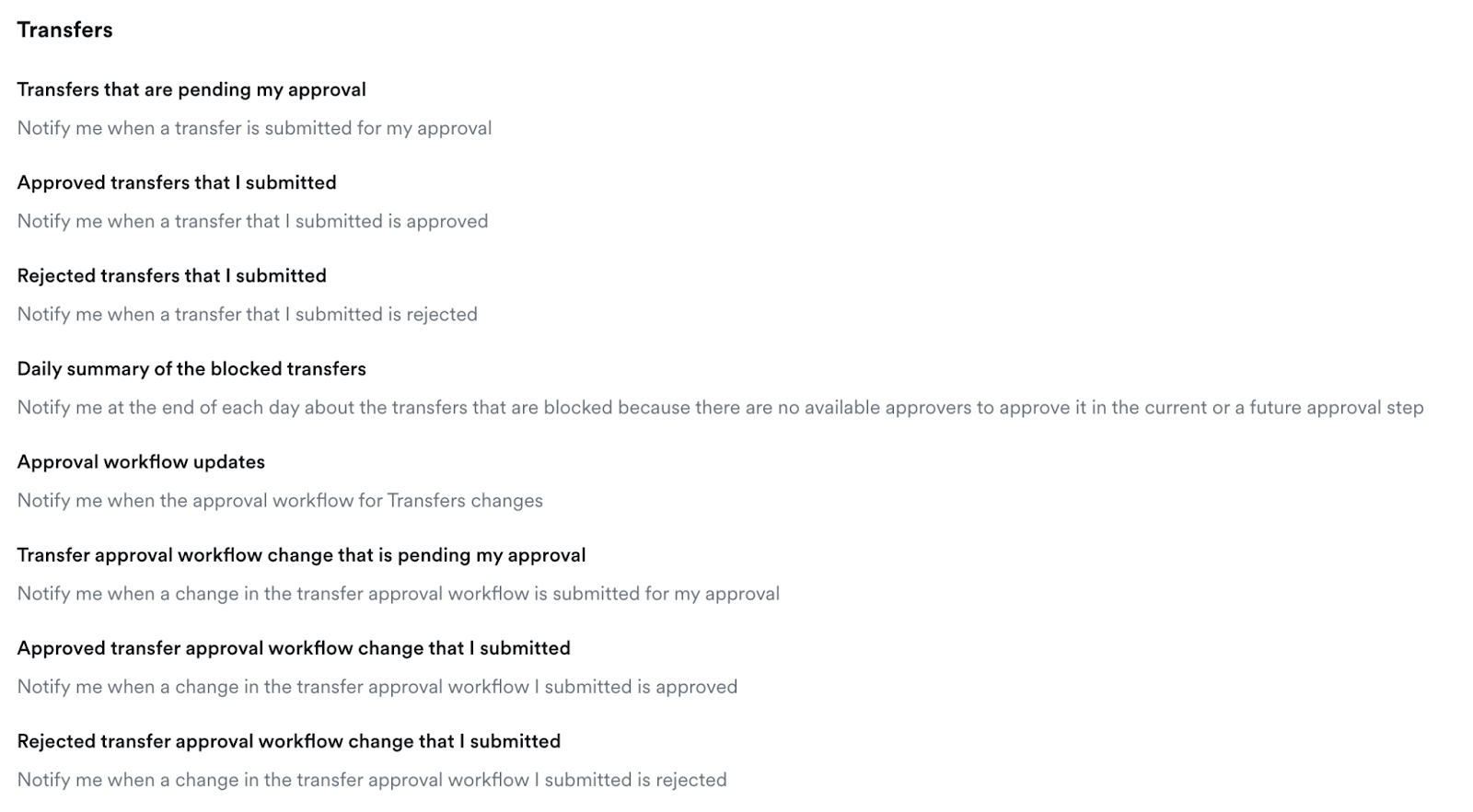
Task: Click description about submitted workflow change being approved
Action: tap(377, 686)
